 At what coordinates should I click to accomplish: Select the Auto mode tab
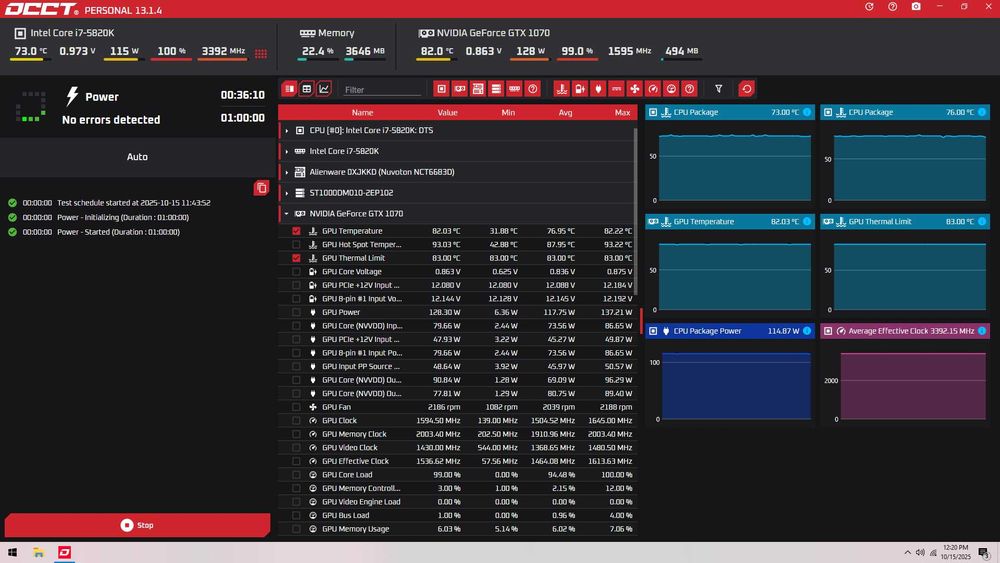pos(137,157)
